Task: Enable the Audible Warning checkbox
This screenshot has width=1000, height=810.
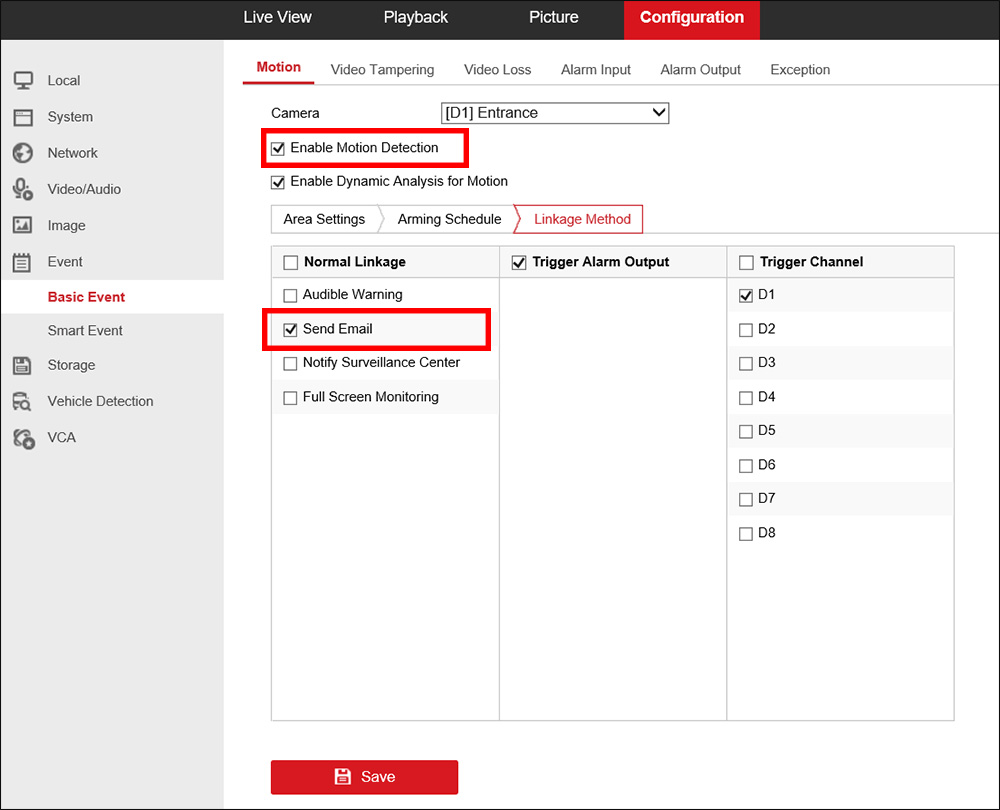Action: click(x=290, y=295)
